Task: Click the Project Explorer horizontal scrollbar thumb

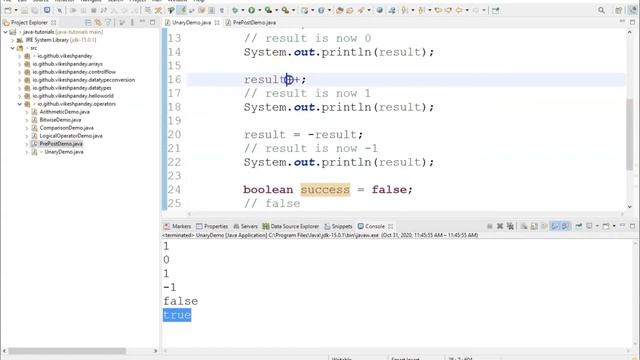Action: 67,351
